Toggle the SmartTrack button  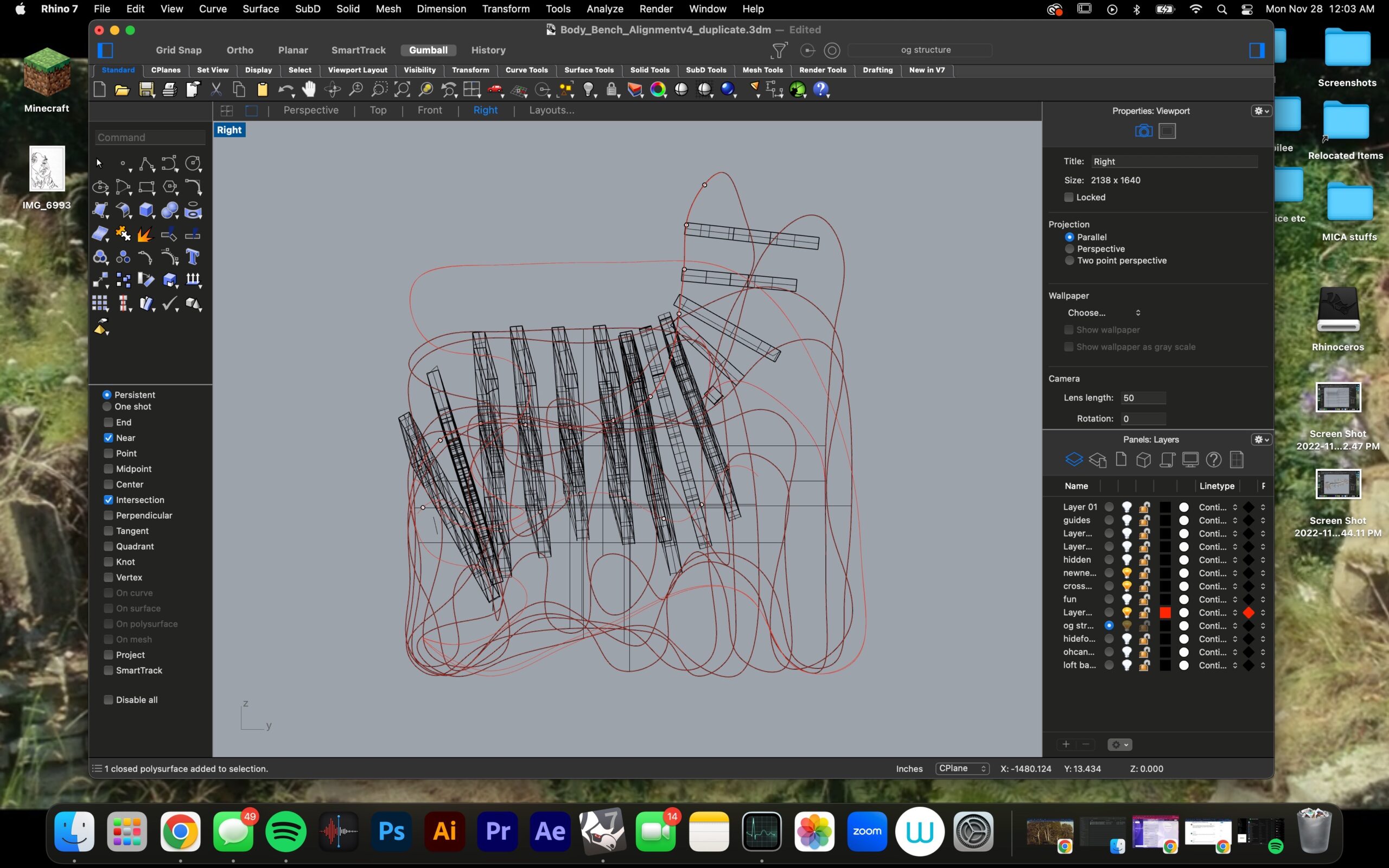358,50
